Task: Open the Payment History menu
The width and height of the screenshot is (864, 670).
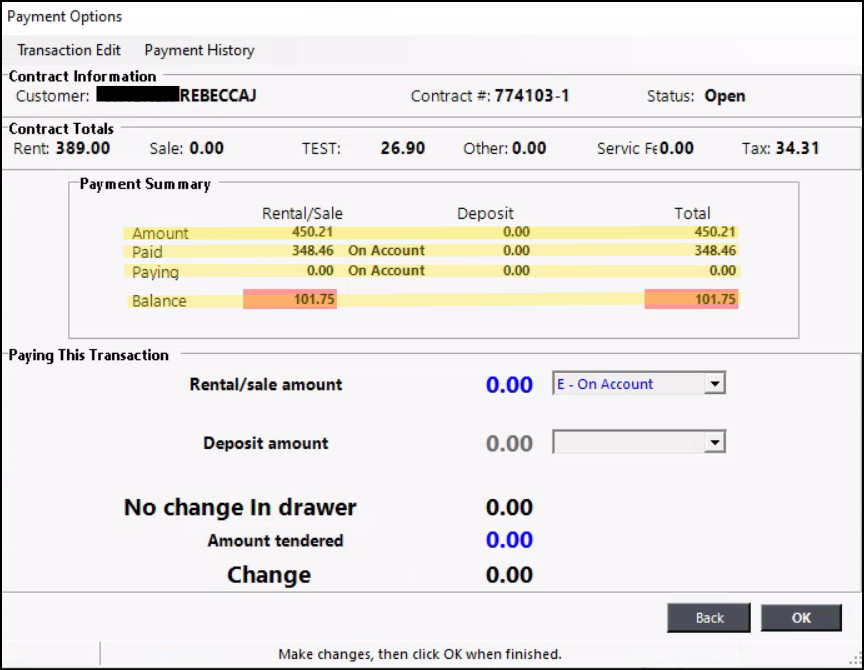Action: point(199,50)
